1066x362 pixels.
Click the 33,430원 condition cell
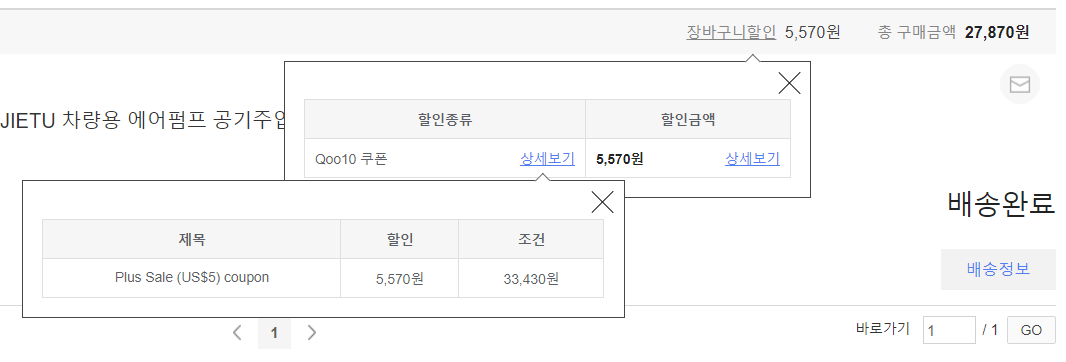531,278
